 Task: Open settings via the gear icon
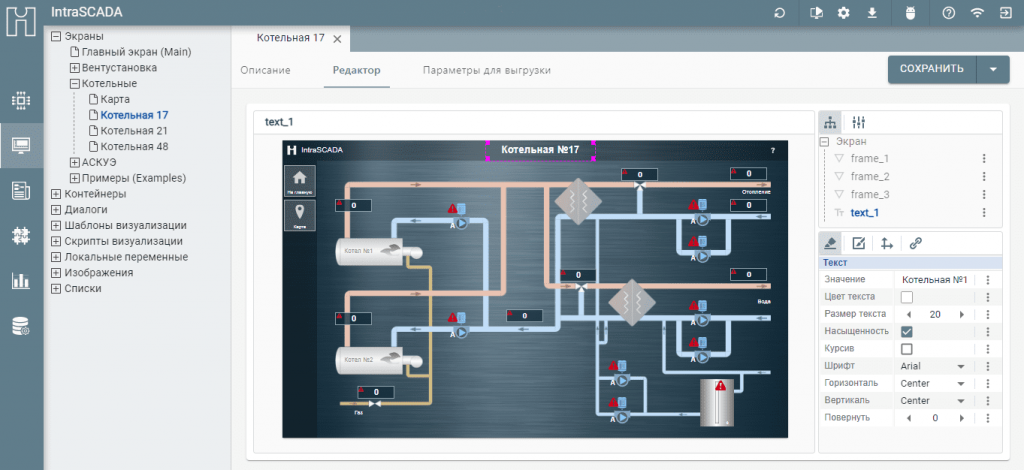coord(844,13)
